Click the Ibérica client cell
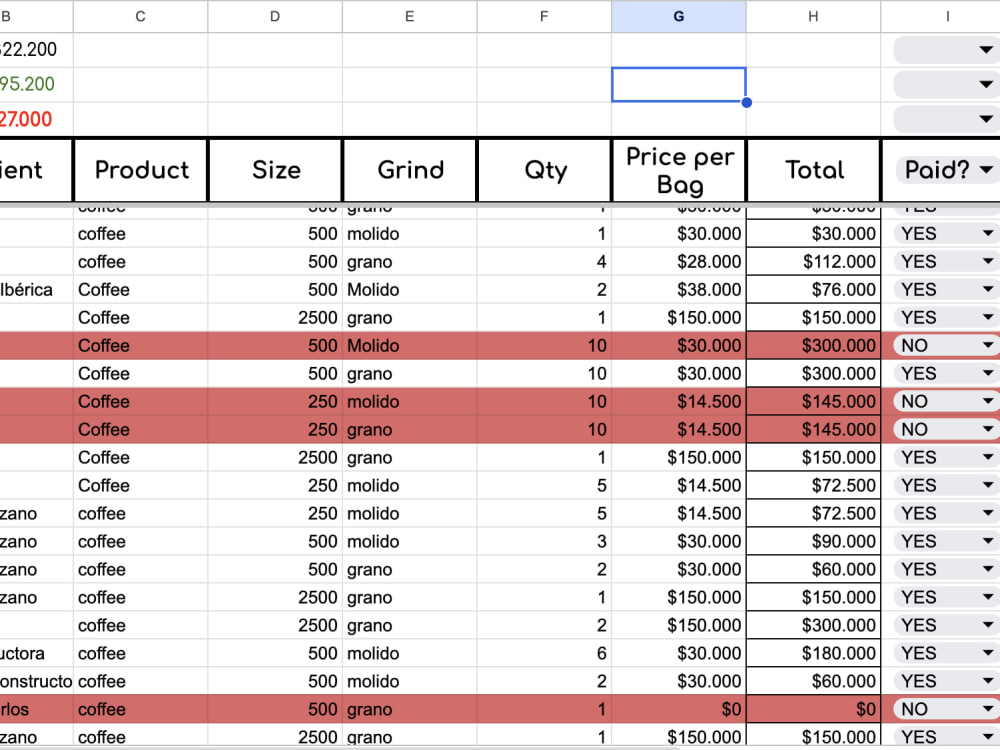The image size is (1000, 750). pos(36,290)
